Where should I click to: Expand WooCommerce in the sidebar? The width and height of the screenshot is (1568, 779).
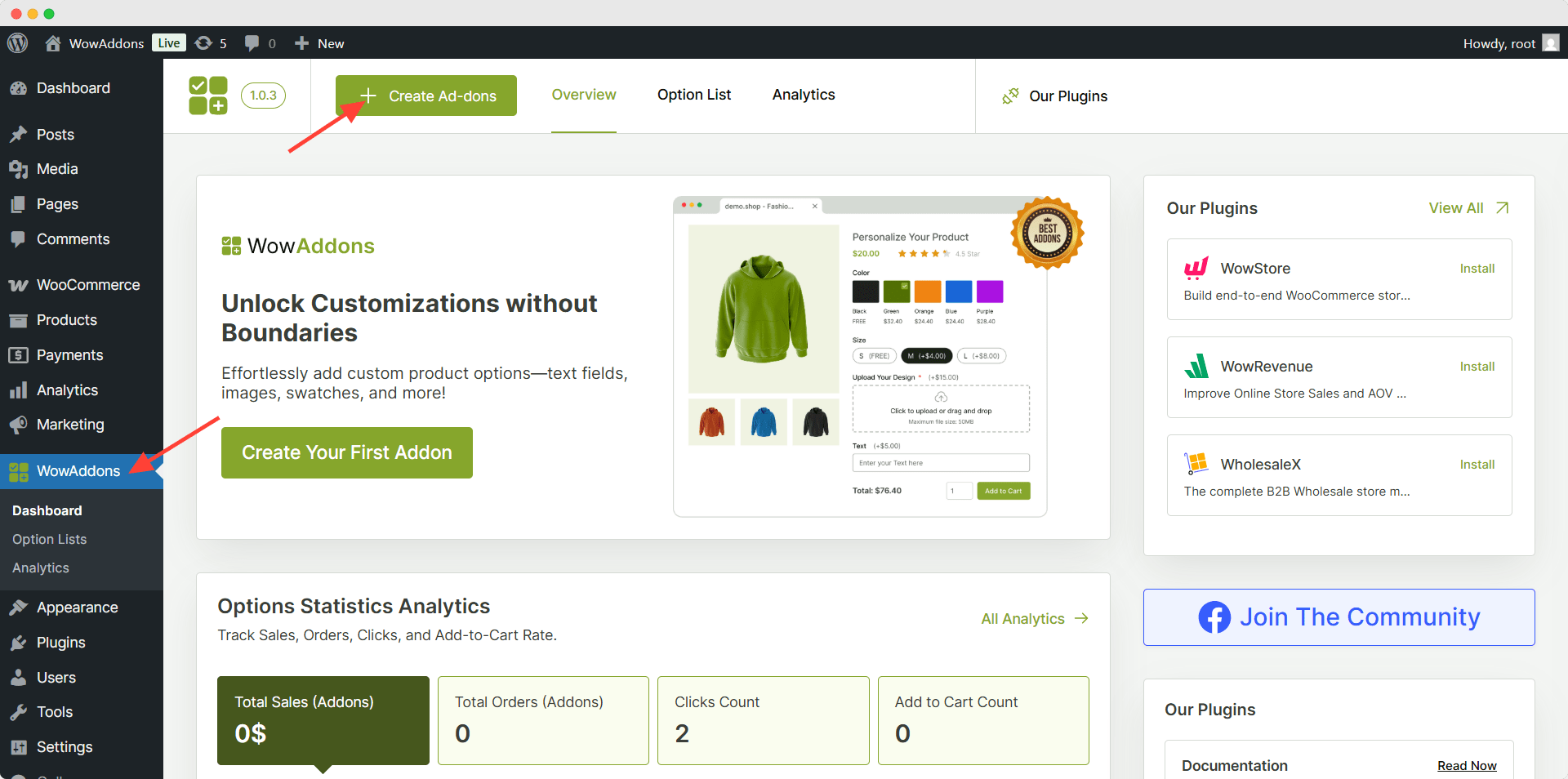87,285
